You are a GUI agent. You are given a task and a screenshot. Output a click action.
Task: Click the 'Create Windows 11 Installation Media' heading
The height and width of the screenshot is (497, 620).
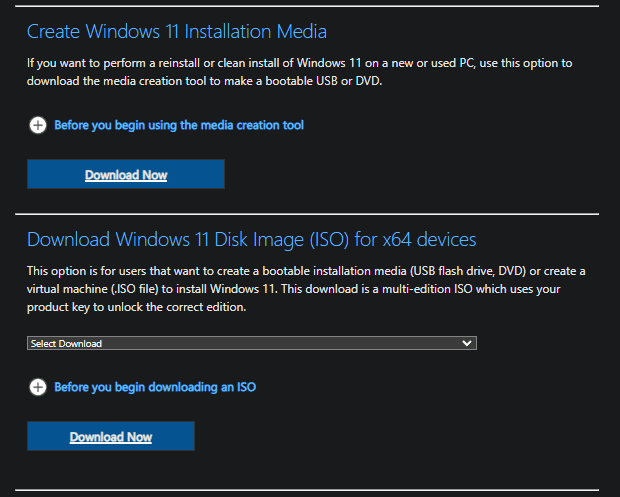click(x=177, y=31)
